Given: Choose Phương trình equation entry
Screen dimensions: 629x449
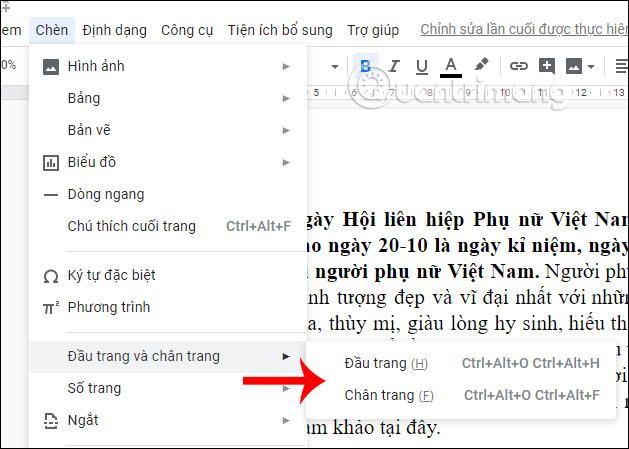Looking at the screenshot, I should tap(168, 307).
